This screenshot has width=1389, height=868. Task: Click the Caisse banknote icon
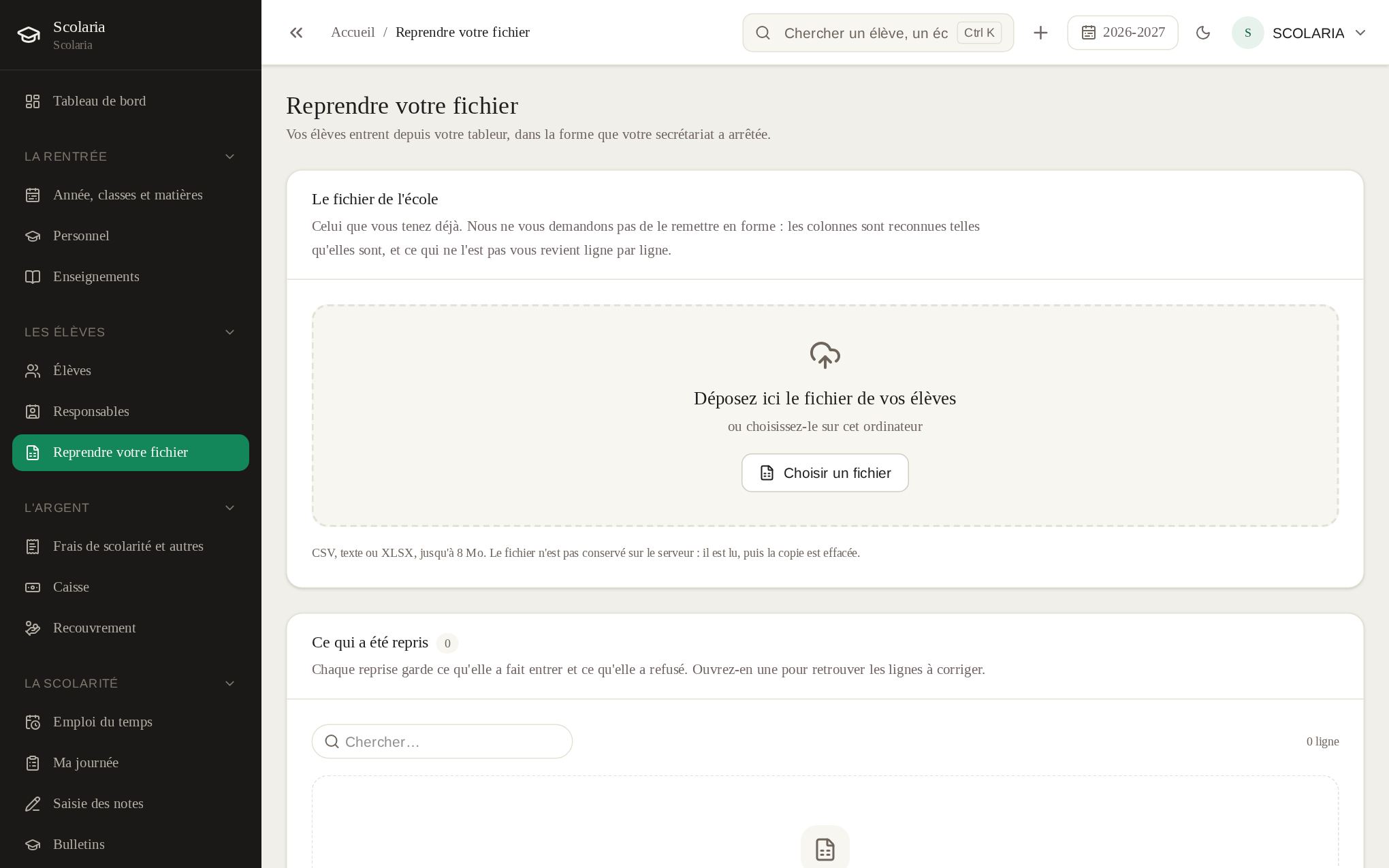tap(33, 588)
